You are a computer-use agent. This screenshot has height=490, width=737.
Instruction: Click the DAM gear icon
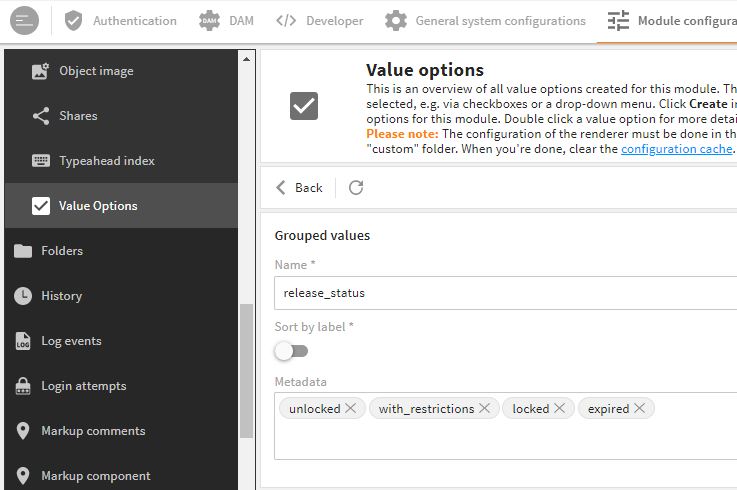pyautogui.click(x=209, y=21)
